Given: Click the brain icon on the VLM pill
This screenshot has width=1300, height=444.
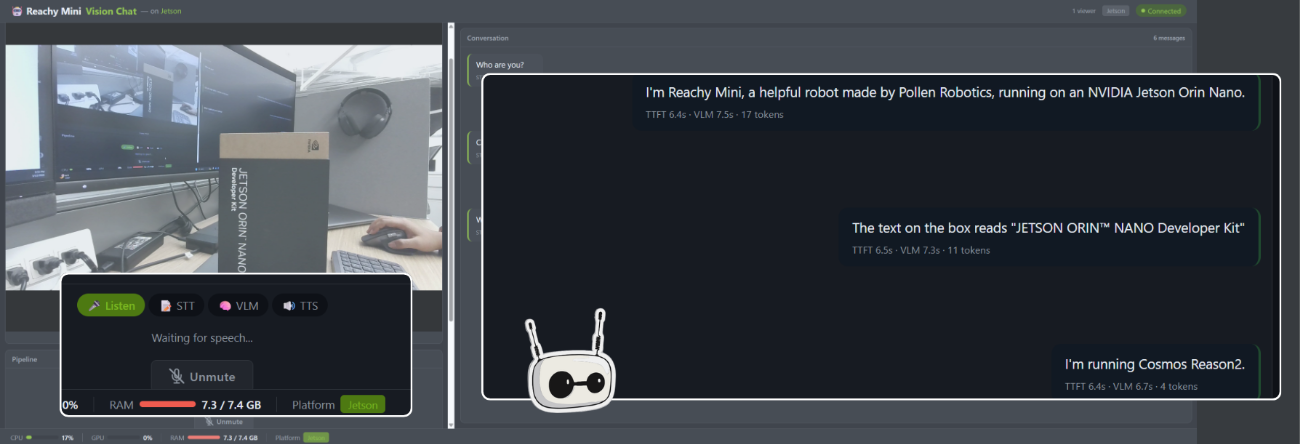Looking at the screenshot, I should tap(225, 306).
